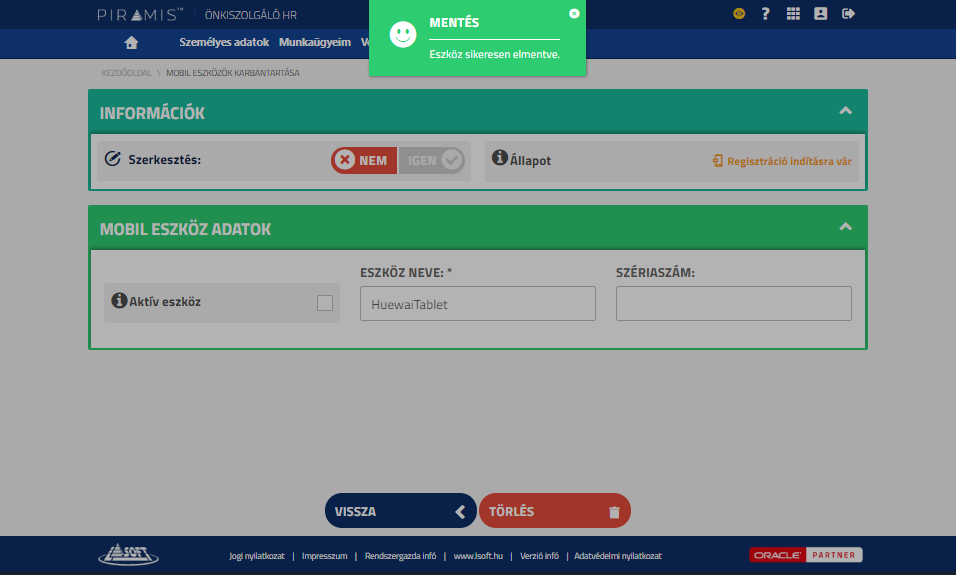
Task: Open help via question mark icon
Action: (x=765, y=14)
